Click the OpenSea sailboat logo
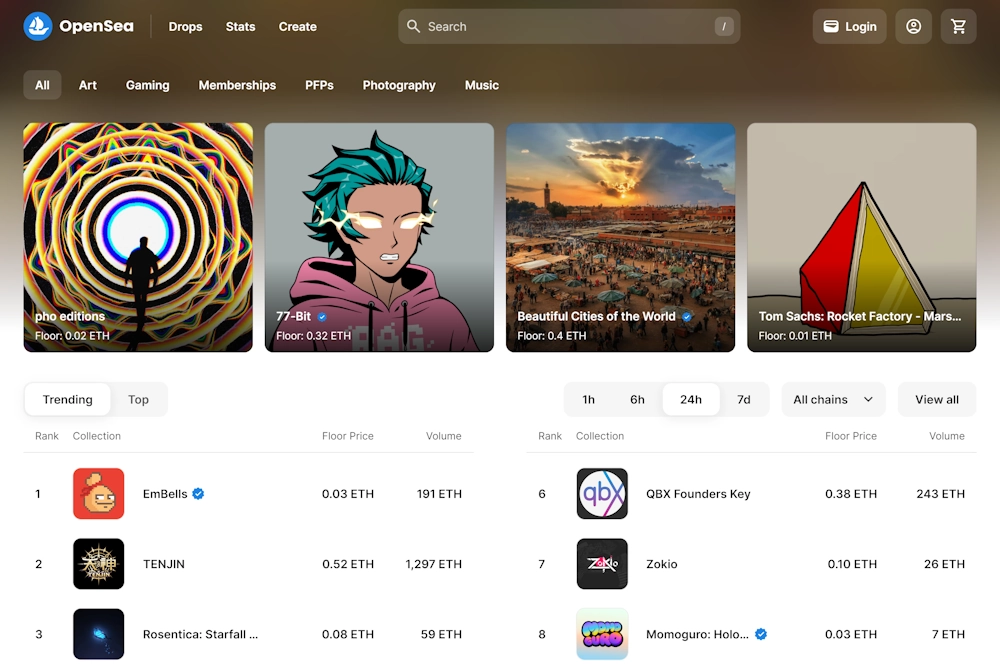This screenshot has height=667, width=1000. tap(38, 27)
